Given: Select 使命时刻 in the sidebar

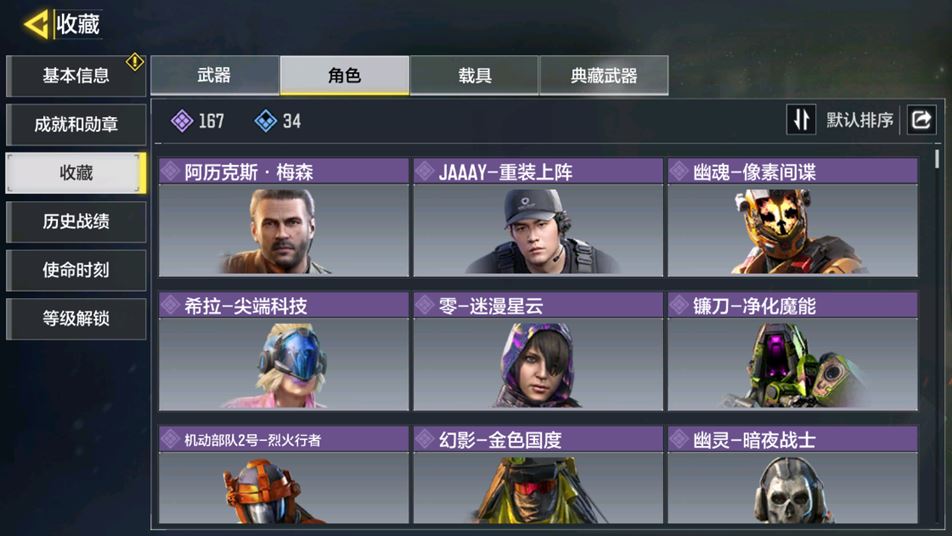Looking at the screenshot, I should point(76,270).
